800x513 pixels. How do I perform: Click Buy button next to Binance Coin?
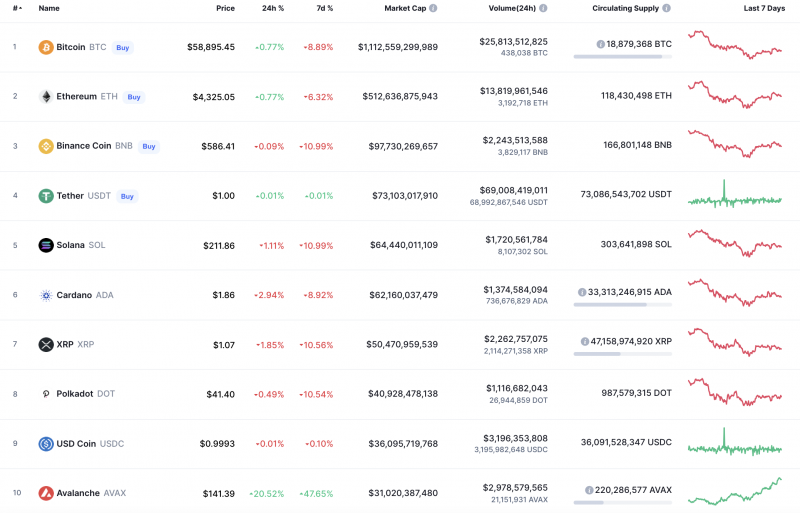click(x=148, y=146)
